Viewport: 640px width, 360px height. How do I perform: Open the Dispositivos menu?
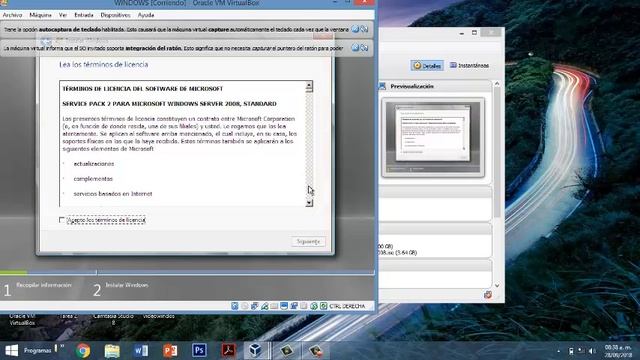pos(116,15)
